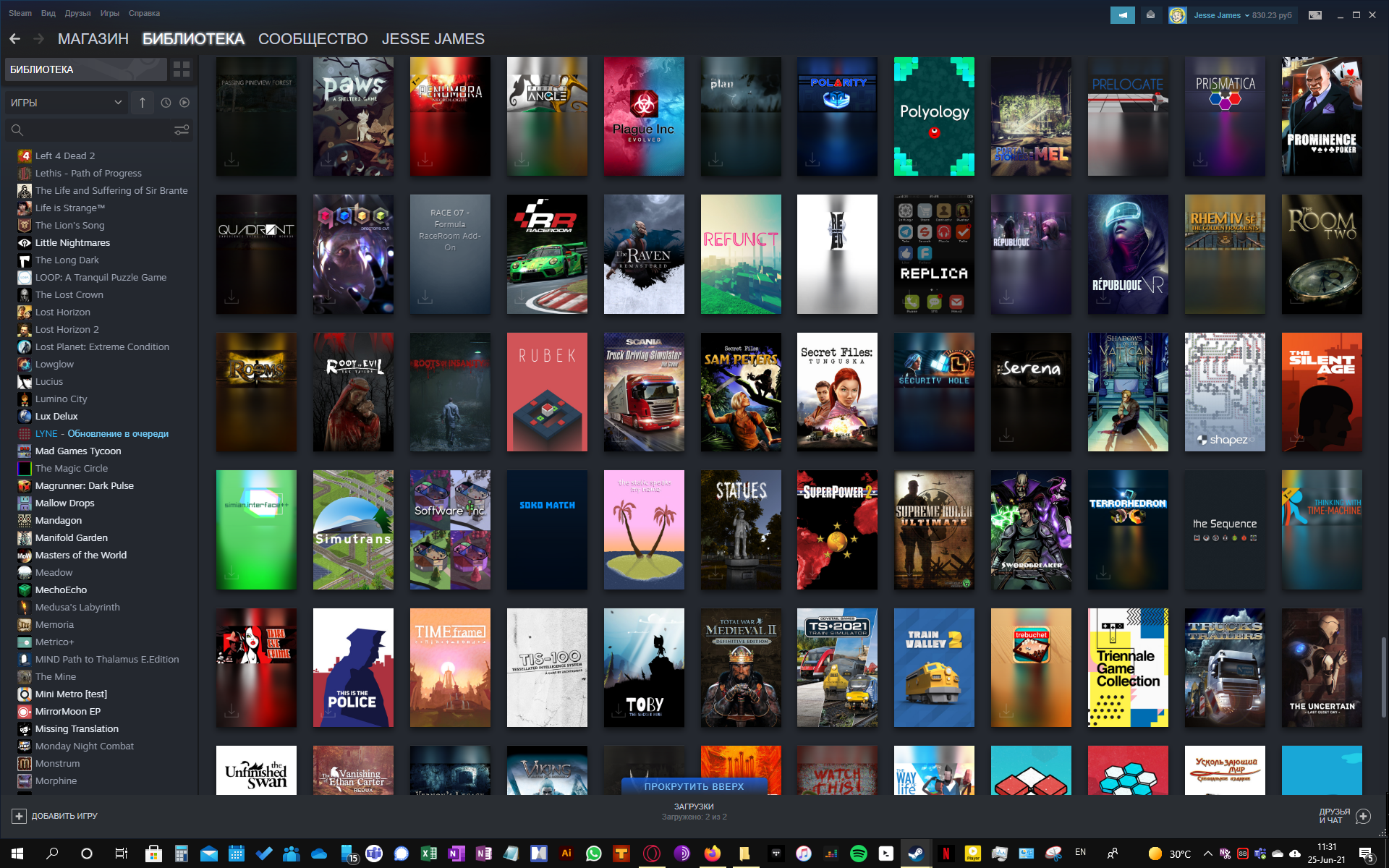Switch library to grid collections view icon
This screenshot has height=868, width=1389.
(182, 69)
